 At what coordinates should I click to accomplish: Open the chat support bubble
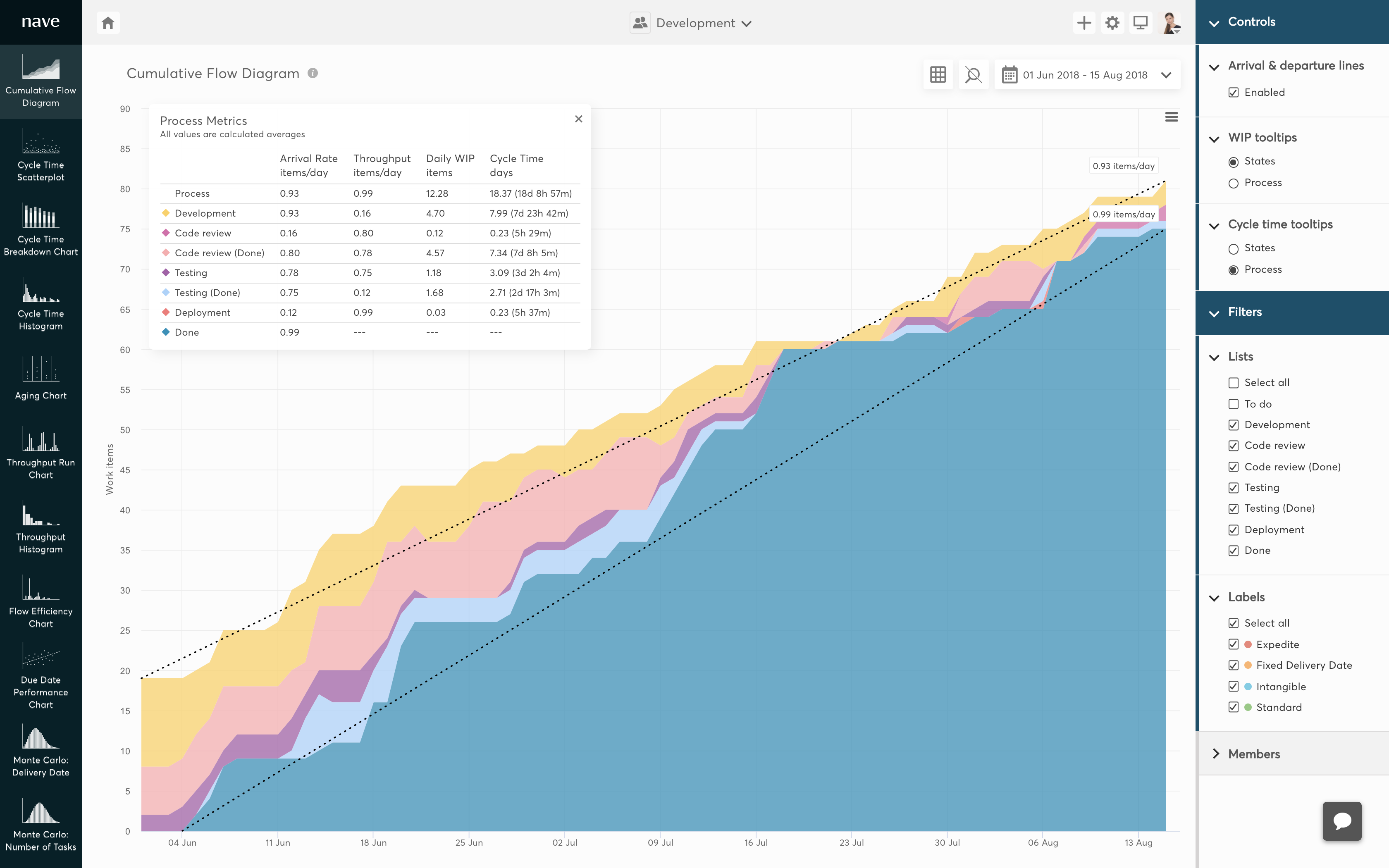click(1343, 821)
